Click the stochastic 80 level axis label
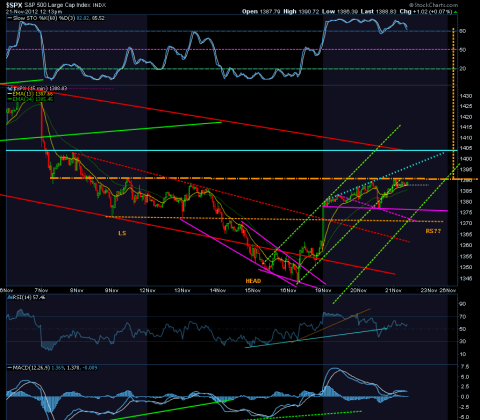 pyautogui.click(x=463, y=31)
